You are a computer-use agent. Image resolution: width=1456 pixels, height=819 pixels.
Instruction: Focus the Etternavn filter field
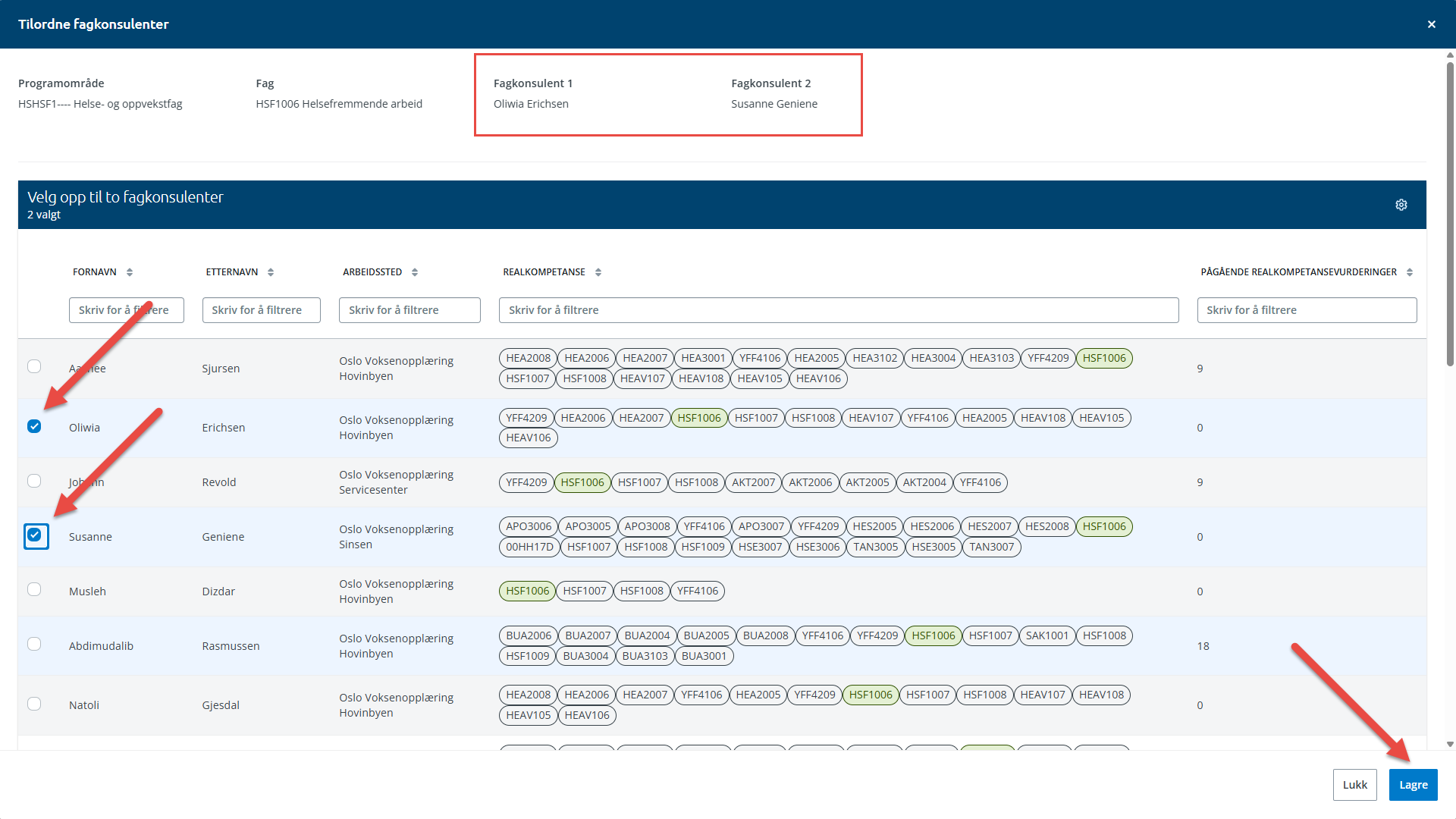coord(261,310)
